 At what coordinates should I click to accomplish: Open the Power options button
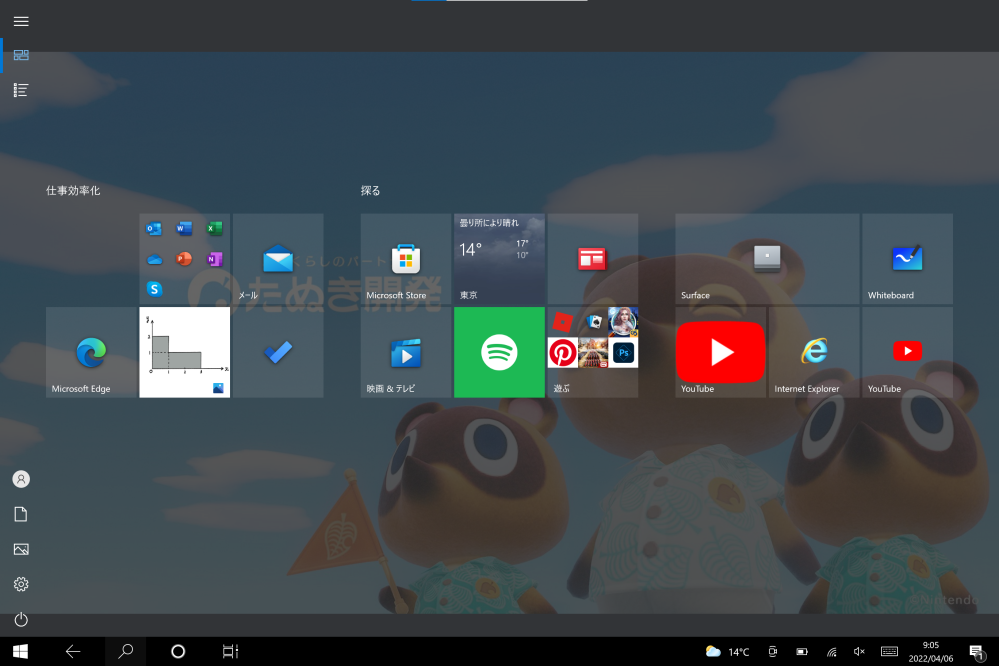pos(21,619)
